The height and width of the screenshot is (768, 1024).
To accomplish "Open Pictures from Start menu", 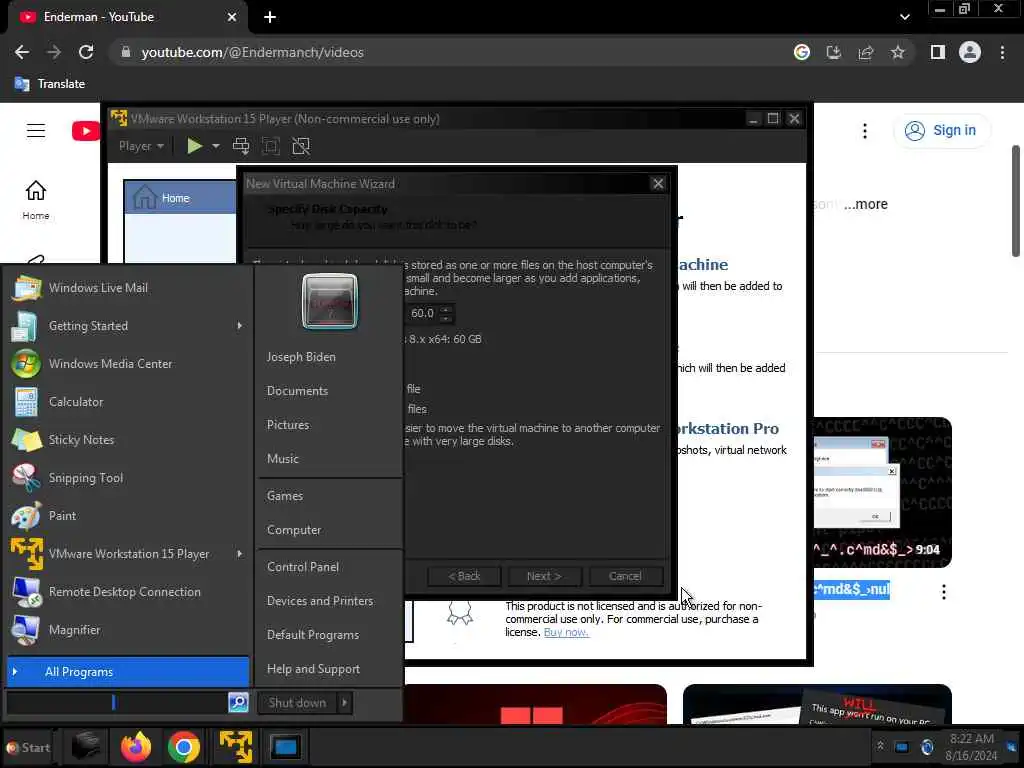I will (x=288, y=425).
